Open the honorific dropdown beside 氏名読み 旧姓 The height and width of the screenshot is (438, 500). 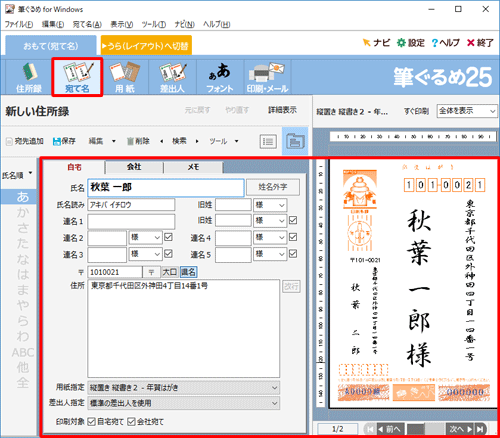pyautogui.click(x=270, y=205)
